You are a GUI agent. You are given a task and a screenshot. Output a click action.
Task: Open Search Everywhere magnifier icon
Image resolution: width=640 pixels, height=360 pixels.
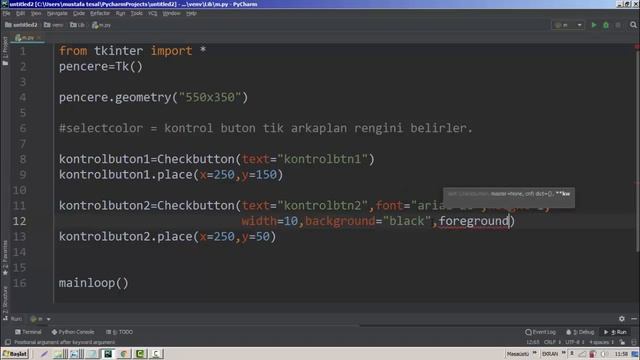[x=633, y=25]
